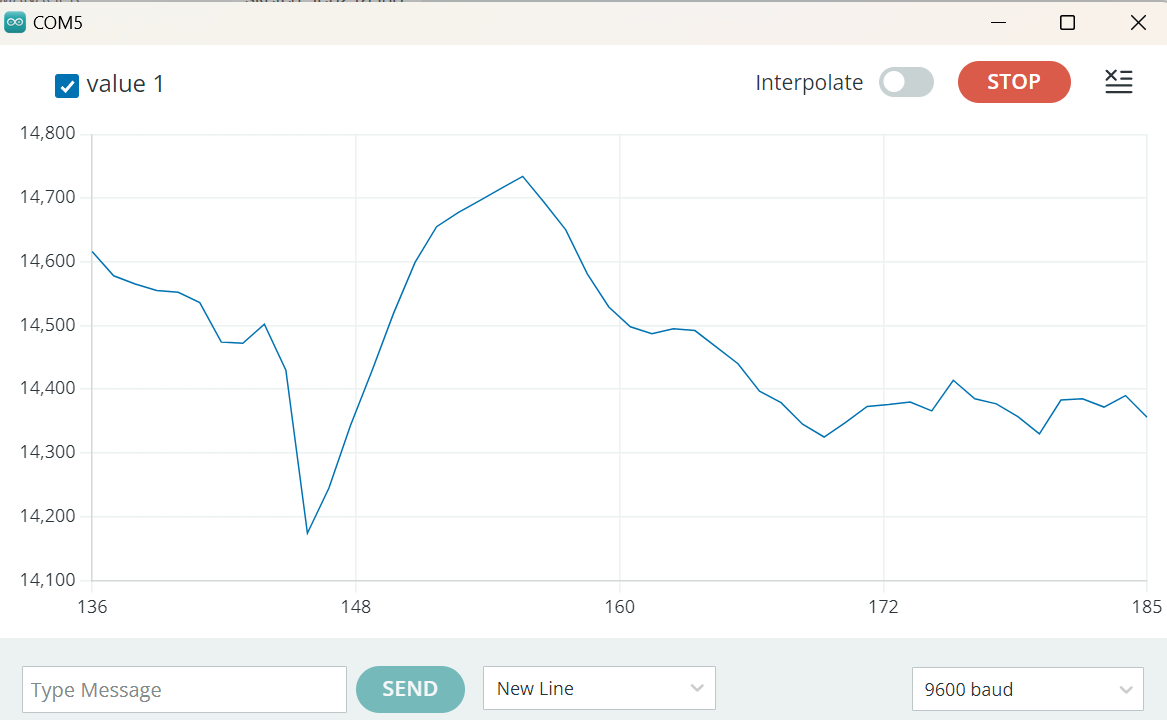Open the New Line ending dropdown
Screen dimensions: 1167x720
click(x=598, y=689)
